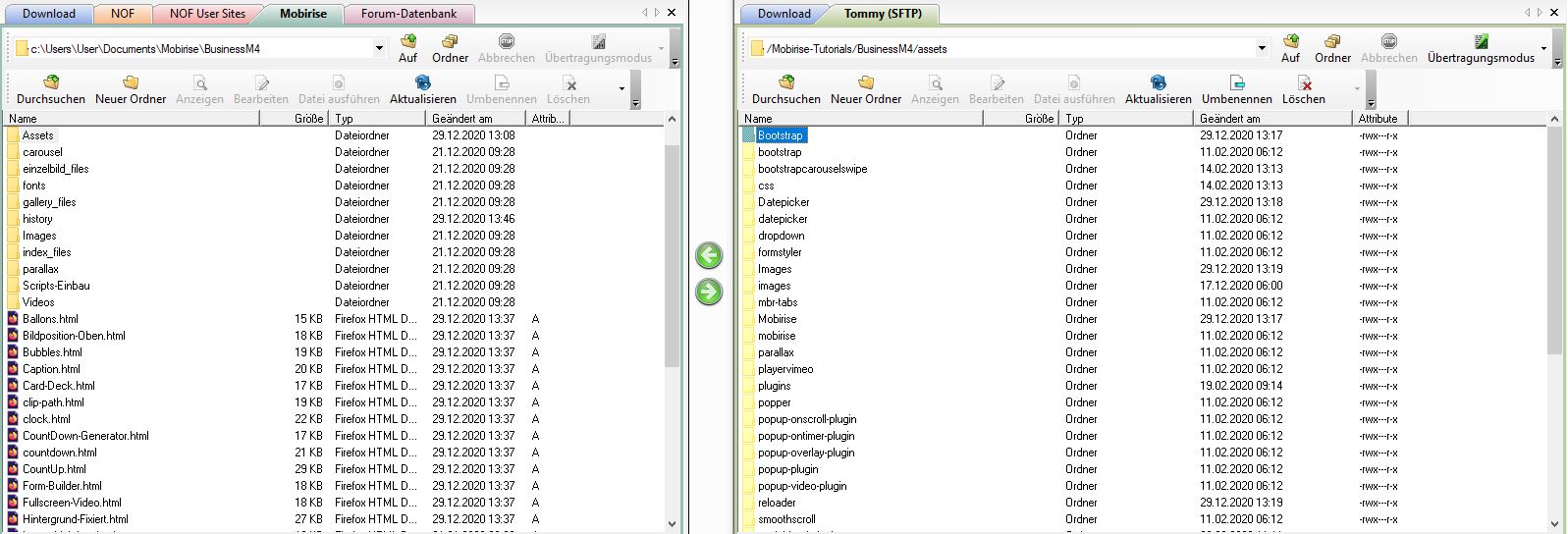Open Übertragungsmodus in the remote pane
1568x534 pixels.
coord(1481,48)
